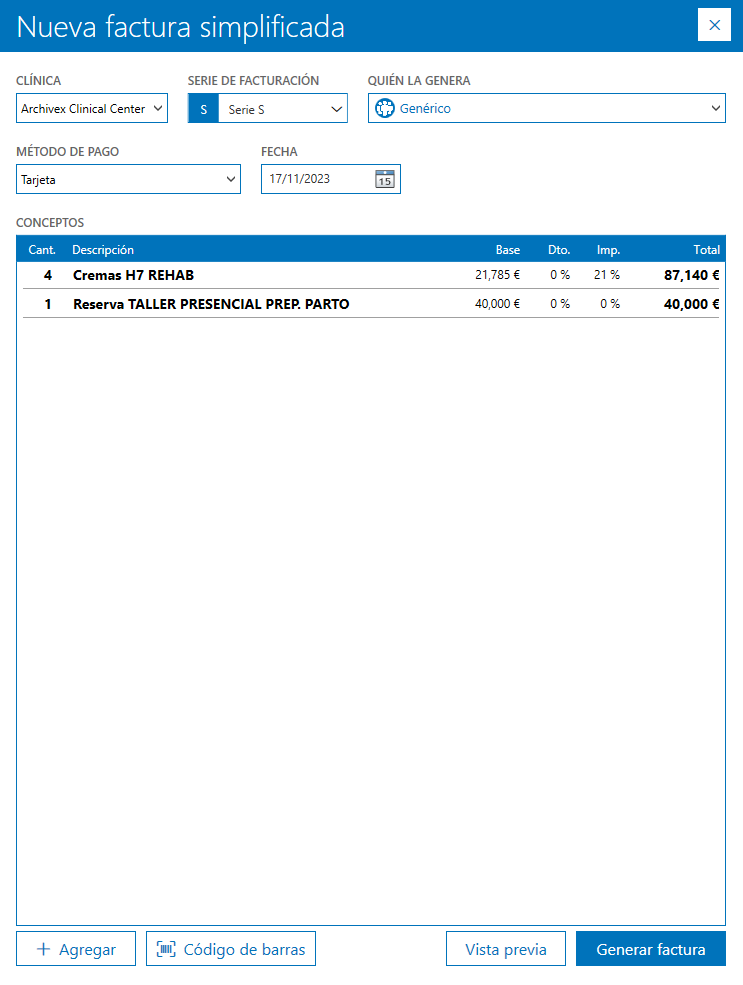Close the Nueva factura simplificada dialog
This screenshot has width=743, height=985.
[x=714, y=26]
